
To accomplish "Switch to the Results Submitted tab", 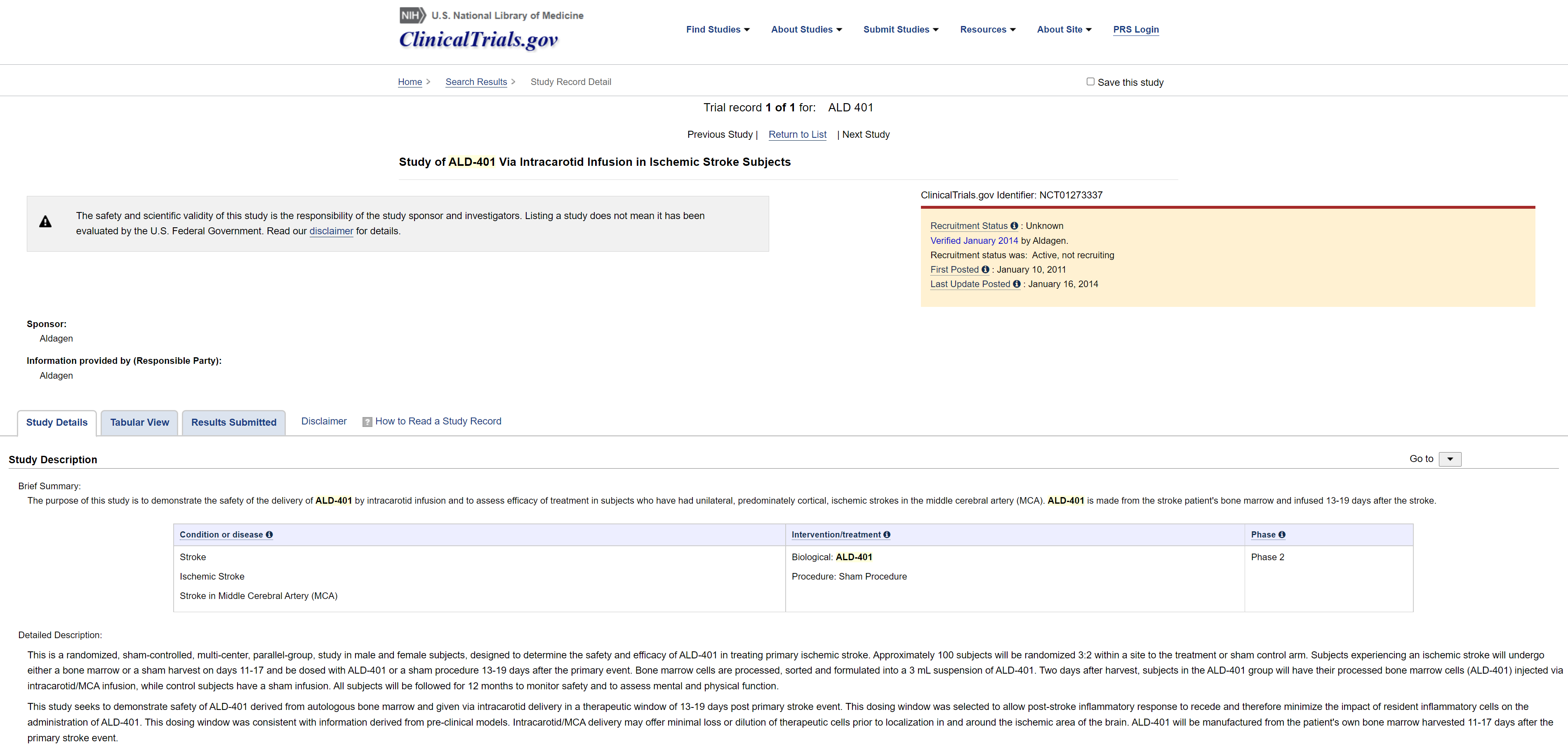I will tap(234, 422).
